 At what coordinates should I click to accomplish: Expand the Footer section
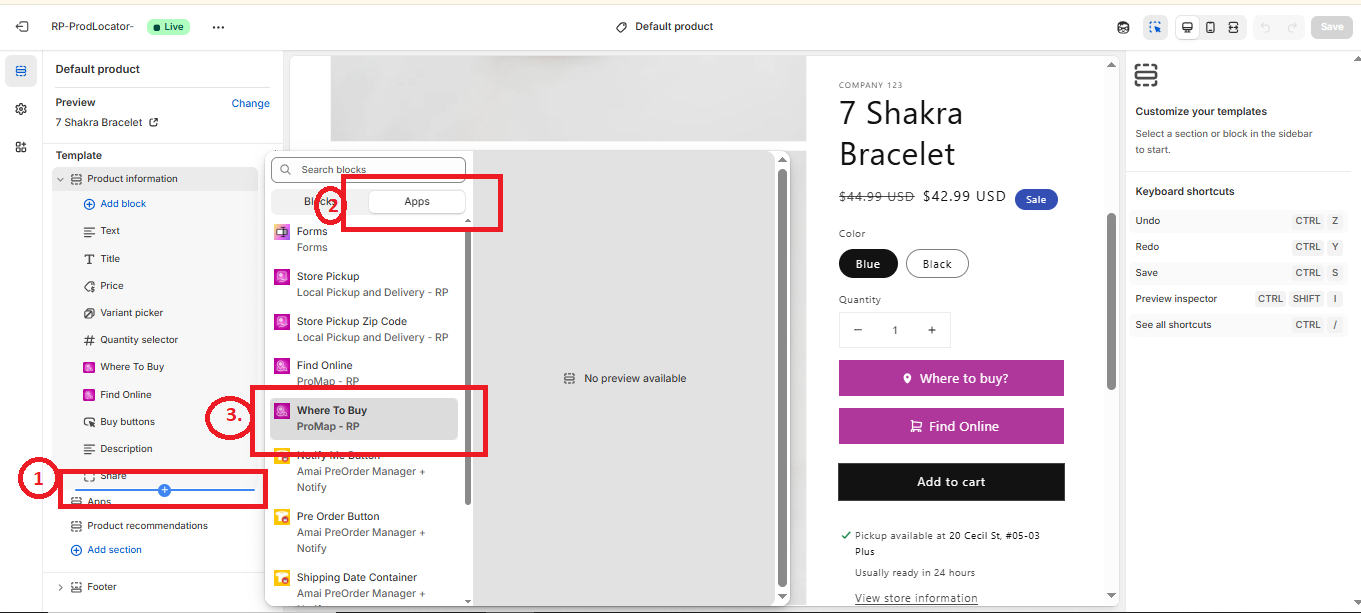pos(60,587)
